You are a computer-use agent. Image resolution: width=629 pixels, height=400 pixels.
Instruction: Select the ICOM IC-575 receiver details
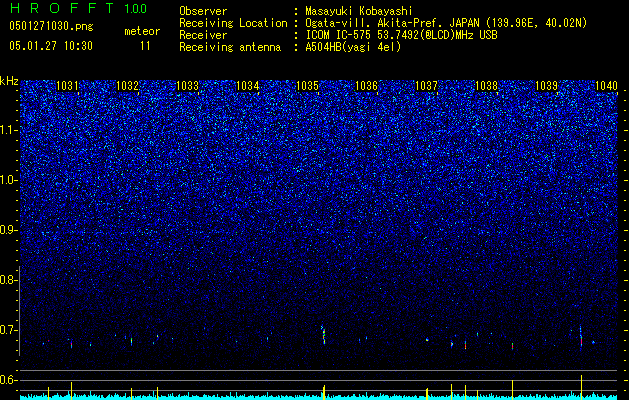[x=401, y=35]
